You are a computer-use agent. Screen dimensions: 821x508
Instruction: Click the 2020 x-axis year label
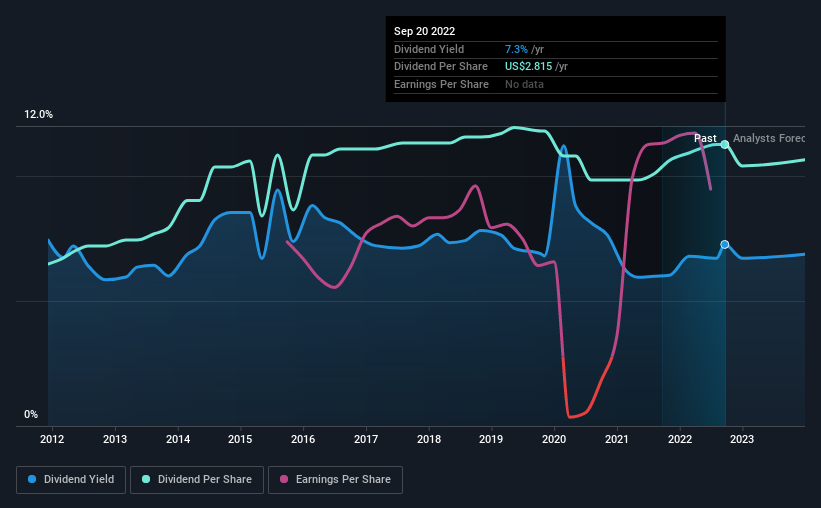click(x=554, y=439)
